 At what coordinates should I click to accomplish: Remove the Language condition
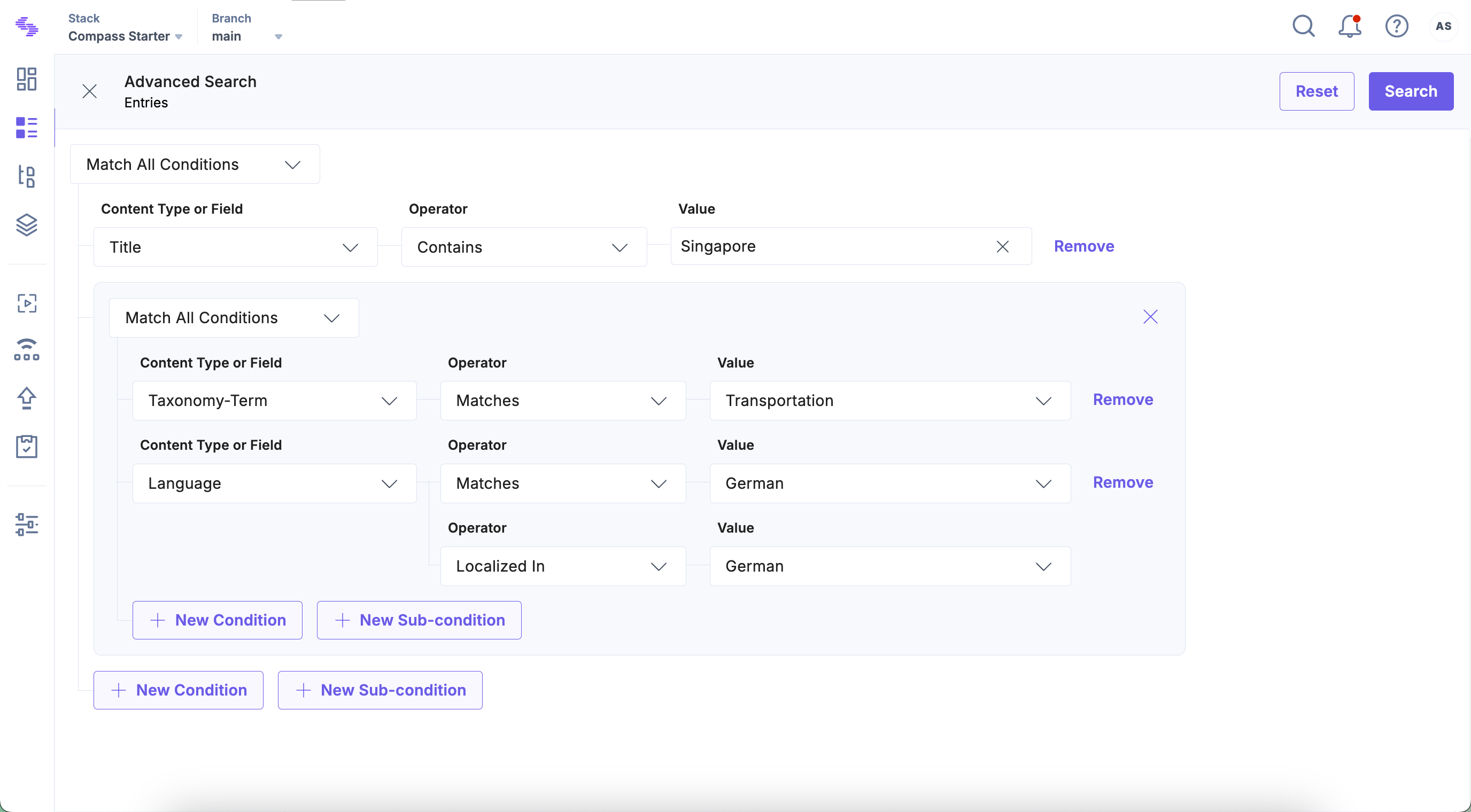[x=1122, y=482]
